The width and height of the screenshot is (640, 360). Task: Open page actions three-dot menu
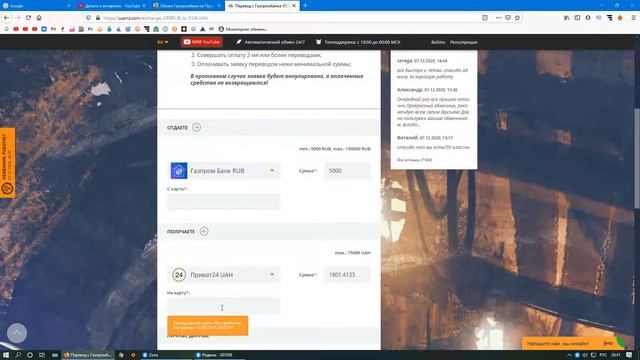click(x=498, y=18)
